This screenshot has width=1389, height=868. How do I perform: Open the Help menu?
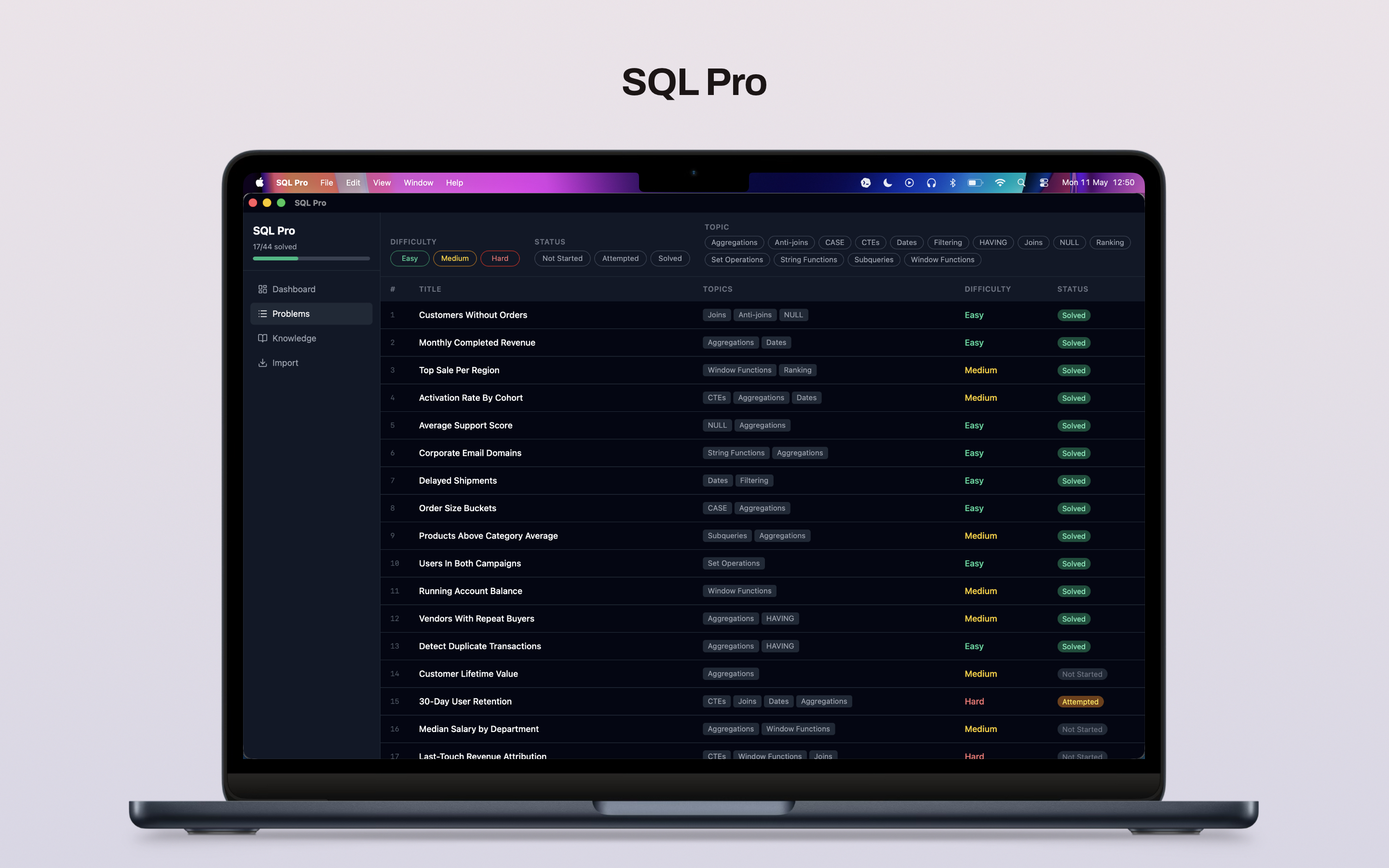coord(454,183)
